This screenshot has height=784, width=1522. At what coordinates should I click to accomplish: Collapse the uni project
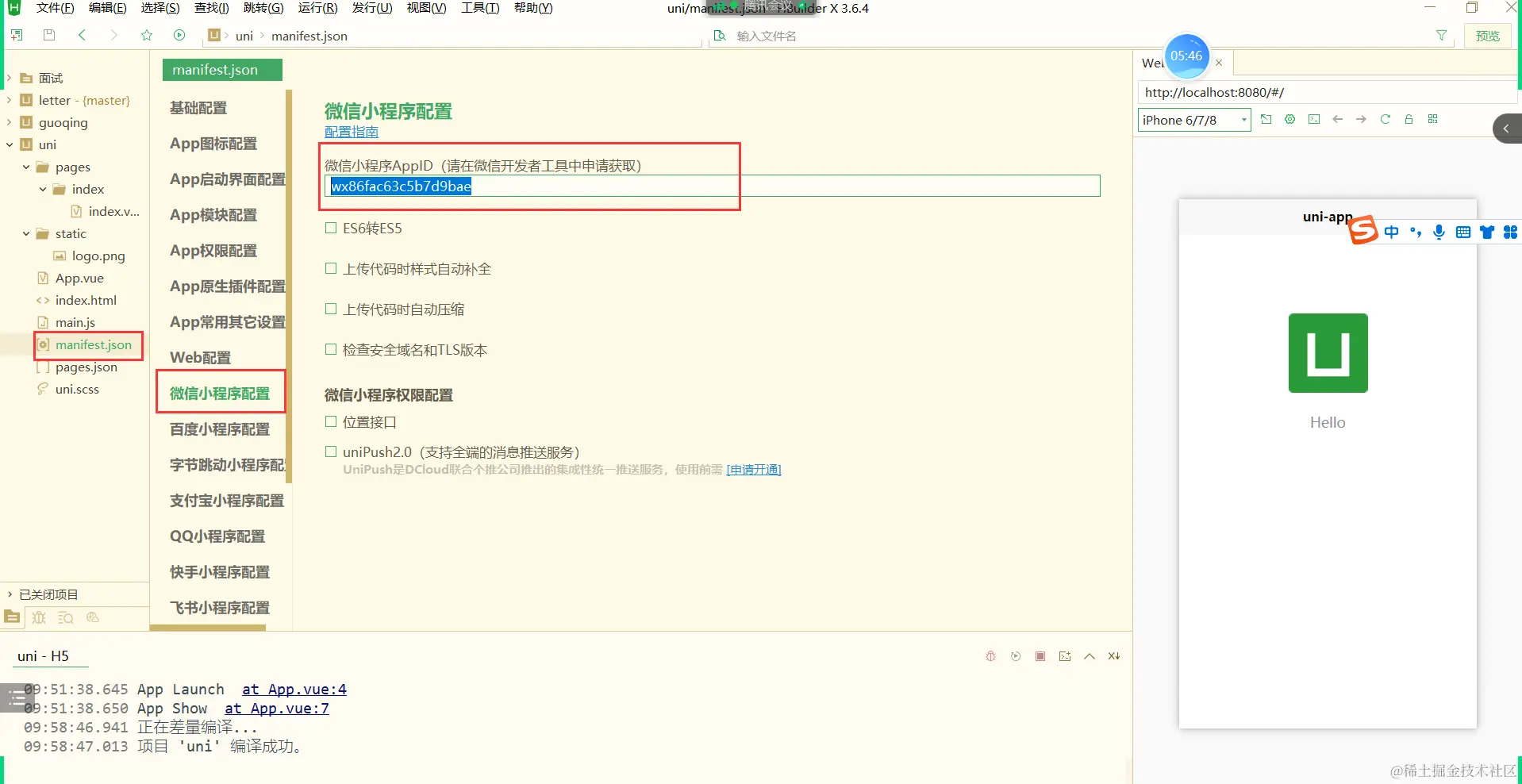pos(9,144)
